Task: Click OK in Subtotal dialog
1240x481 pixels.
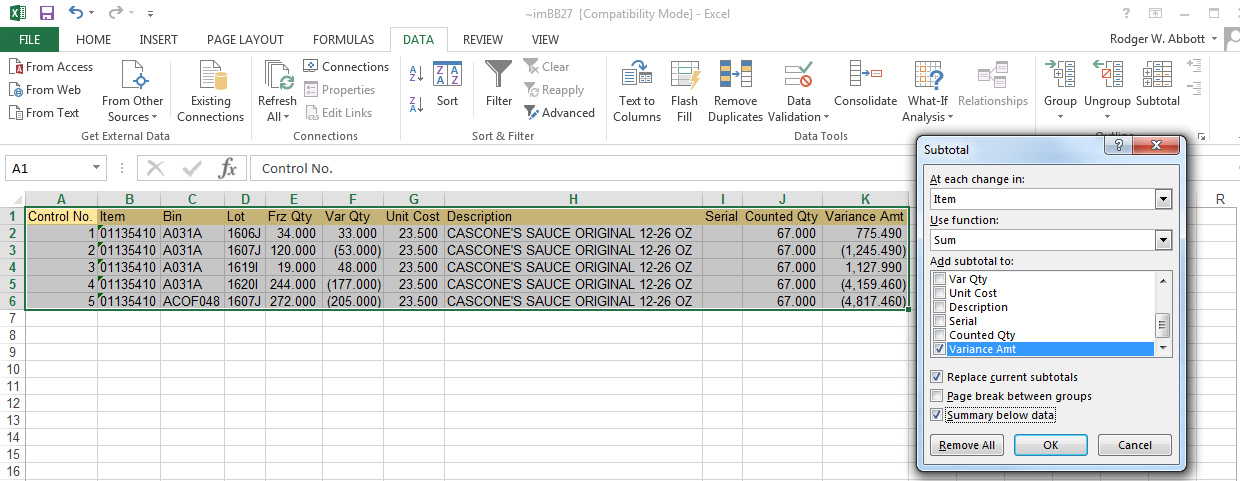Action: [1050, 445]
